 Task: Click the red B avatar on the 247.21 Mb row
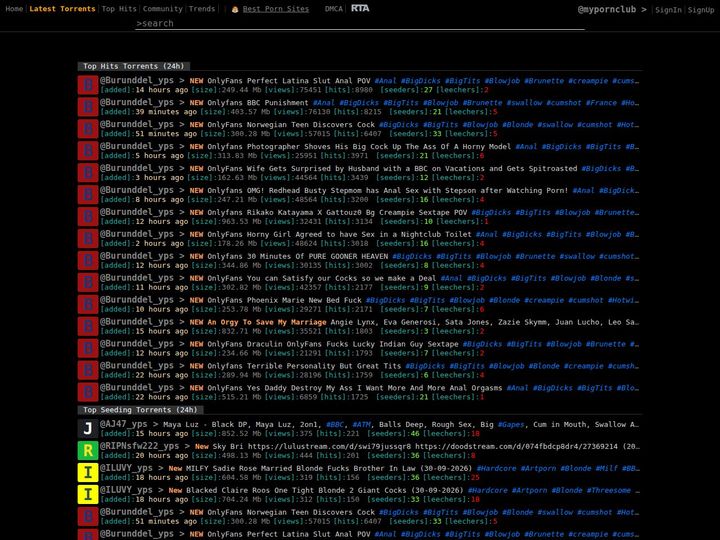coord(88,195)
